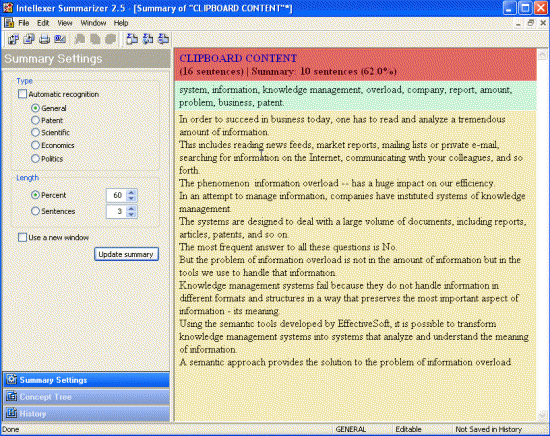Image resolution: width=550 pixels, height=436 pixels.
Task: Click the toolbar icon directly right of the printer
Action: point(60,39)
